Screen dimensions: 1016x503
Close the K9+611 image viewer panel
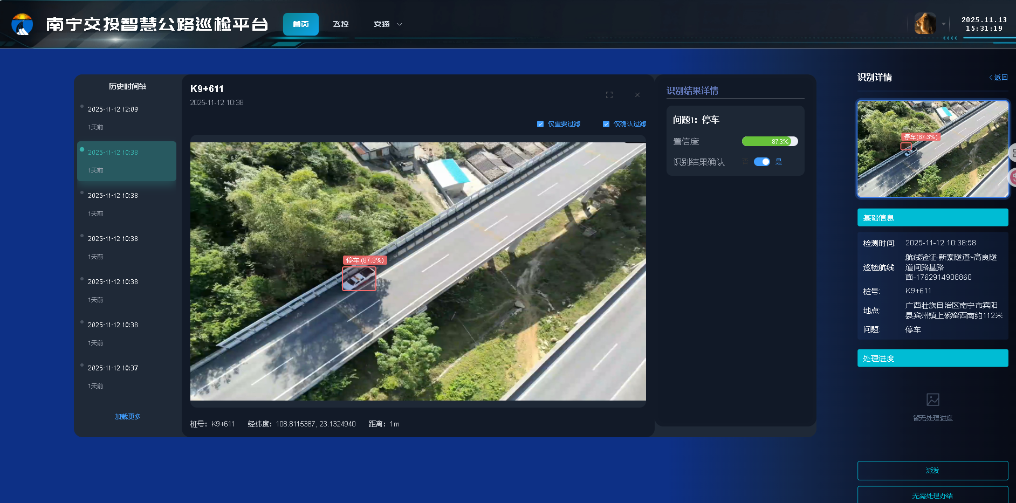637,95
